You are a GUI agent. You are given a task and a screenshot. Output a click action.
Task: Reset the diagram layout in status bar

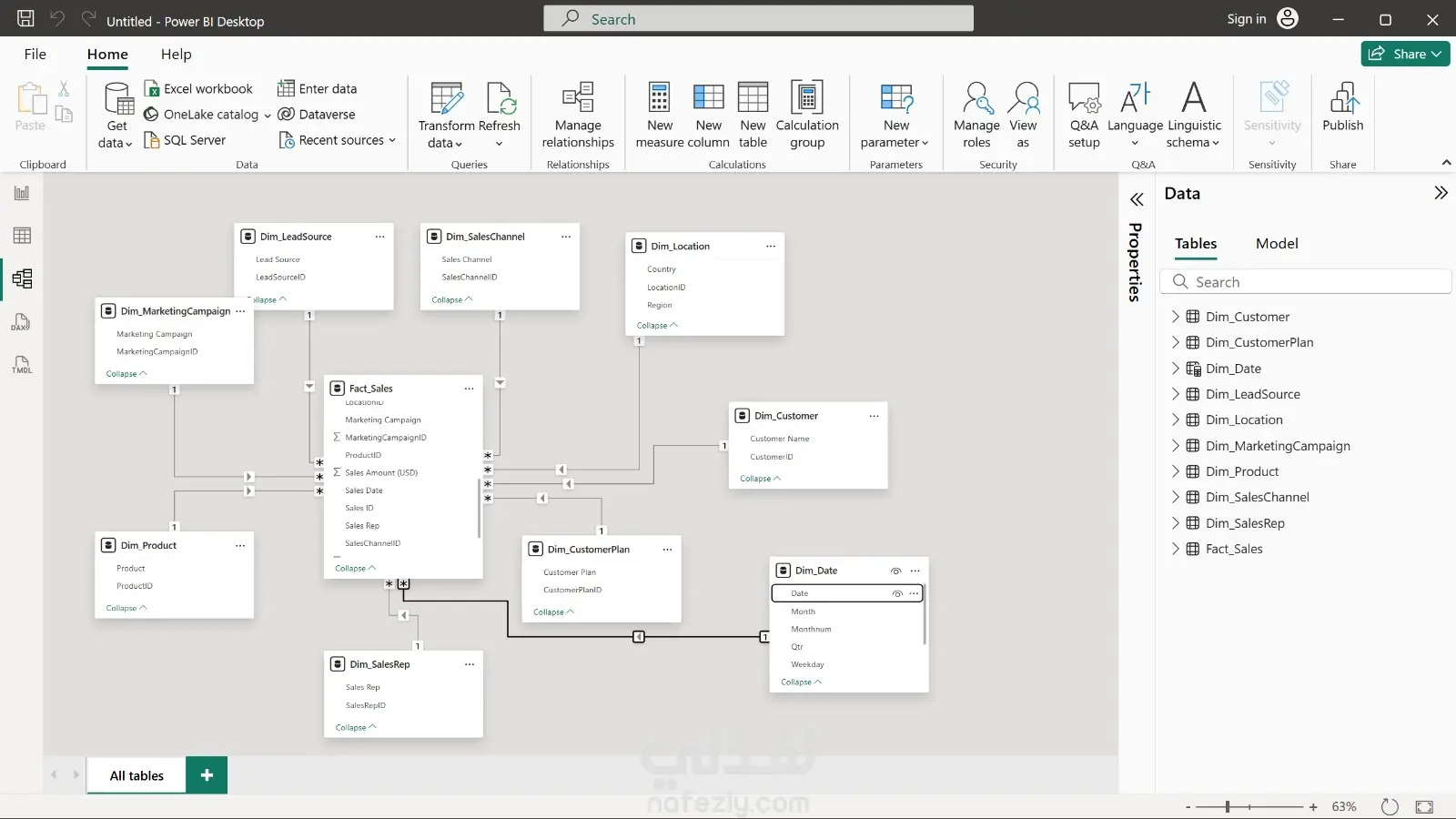pos(1389,806)
